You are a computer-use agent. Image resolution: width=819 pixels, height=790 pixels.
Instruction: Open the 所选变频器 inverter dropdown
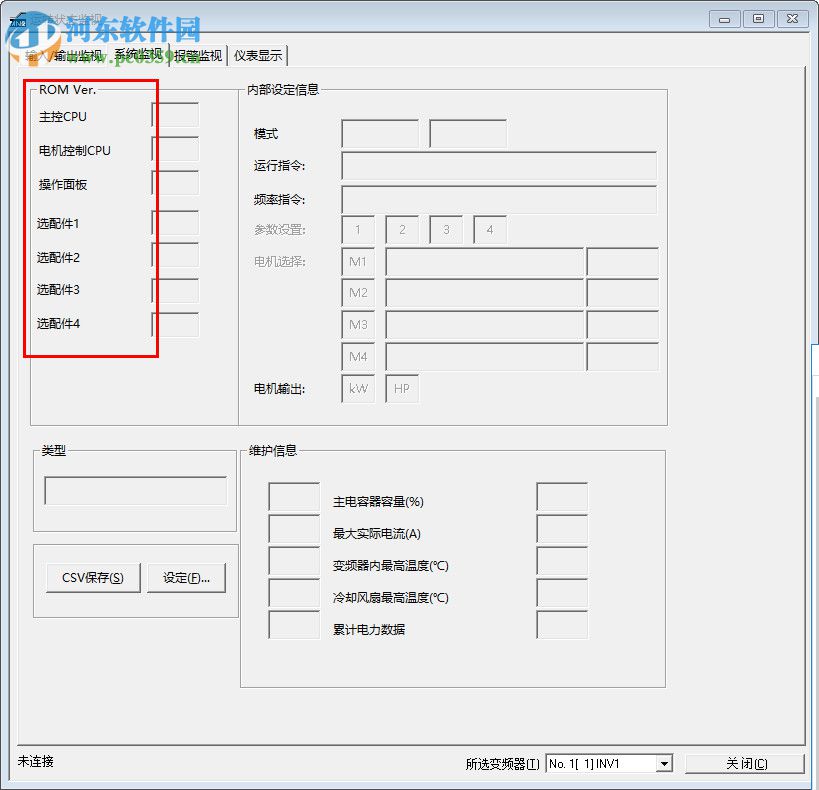pos(664,763)
